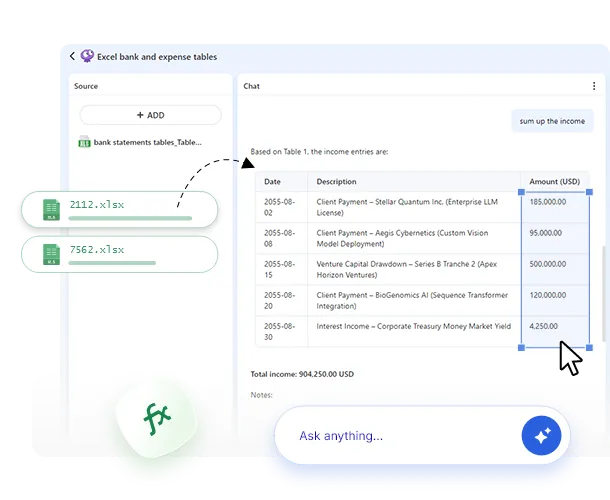Click the Stellar Quantum Inc. description cell
The image size is (610, 500).
(414, 207)
